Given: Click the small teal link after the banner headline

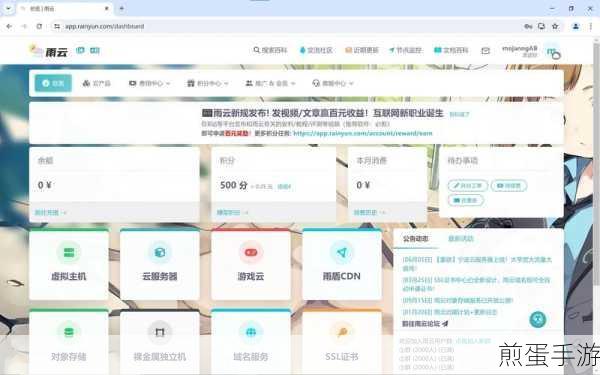Looking at the screenshot, I should [x=459, y=114].
